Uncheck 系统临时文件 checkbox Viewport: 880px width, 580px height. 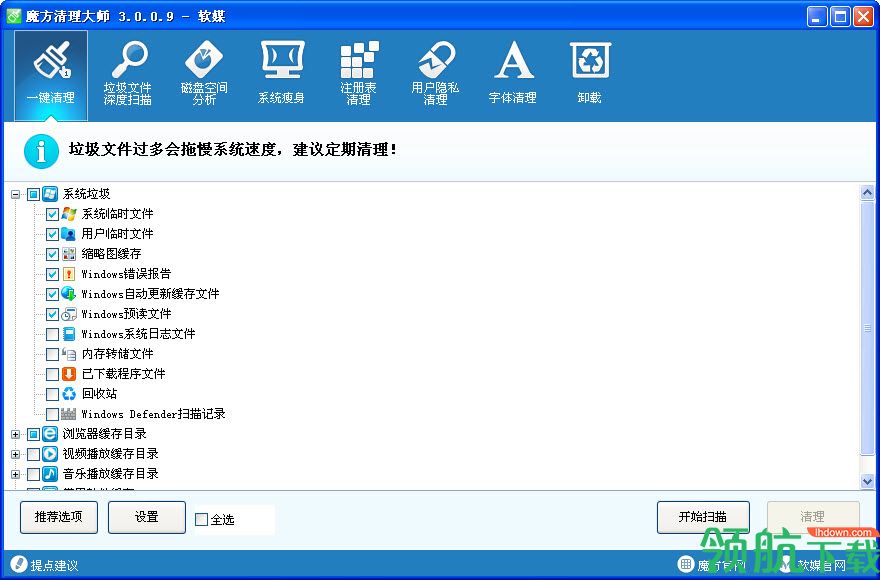(52, 214)
